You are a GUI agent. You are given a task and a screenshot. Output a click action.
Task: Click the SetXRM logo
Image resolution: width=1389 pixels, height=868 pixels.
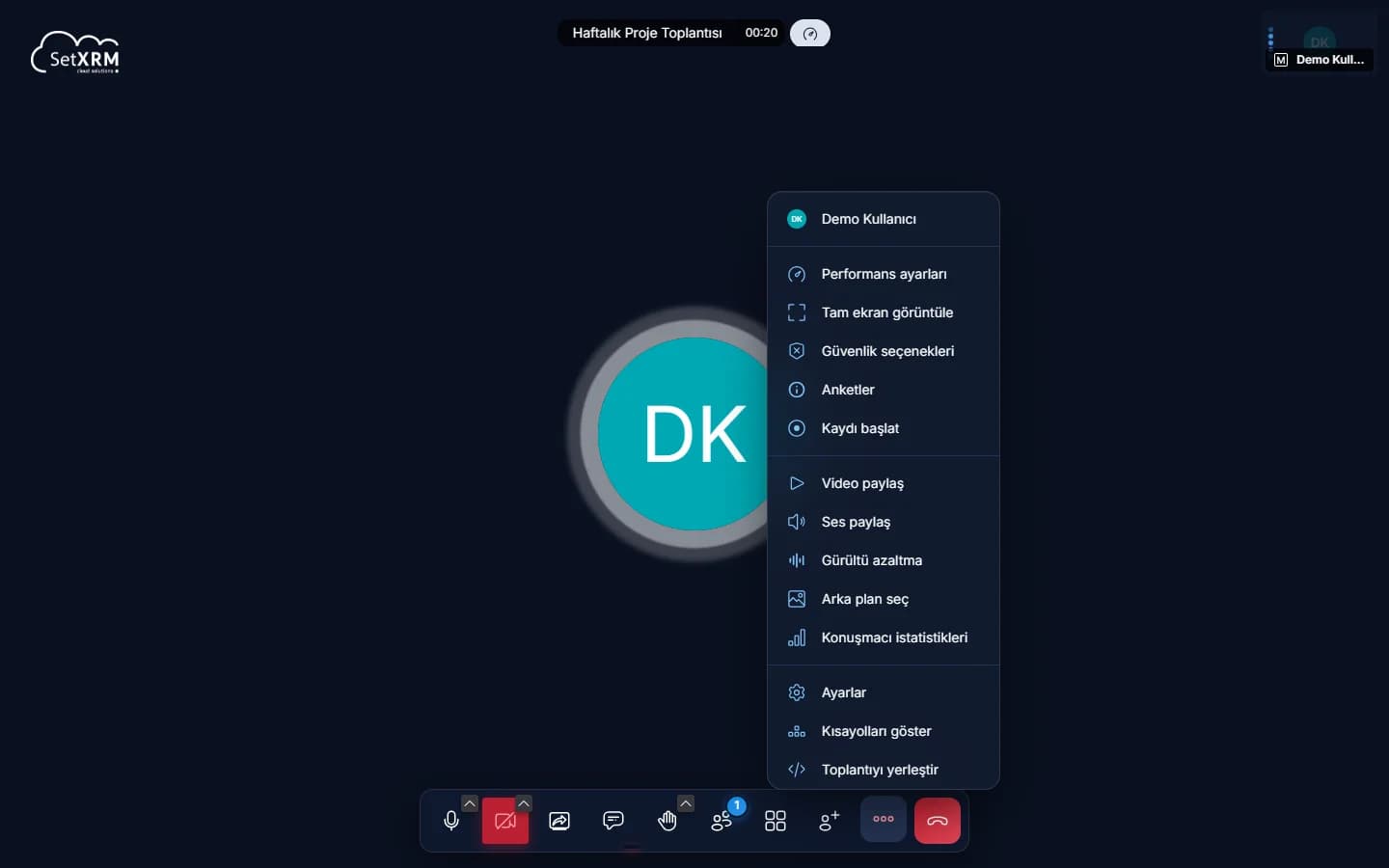pyautogui.click(x=75, y=53)
